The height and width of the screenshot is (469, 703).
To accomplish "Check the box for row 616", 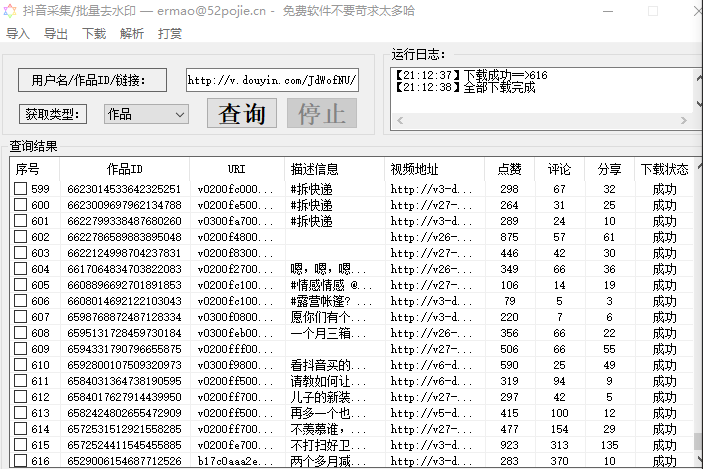I will (x=20, y=460).
